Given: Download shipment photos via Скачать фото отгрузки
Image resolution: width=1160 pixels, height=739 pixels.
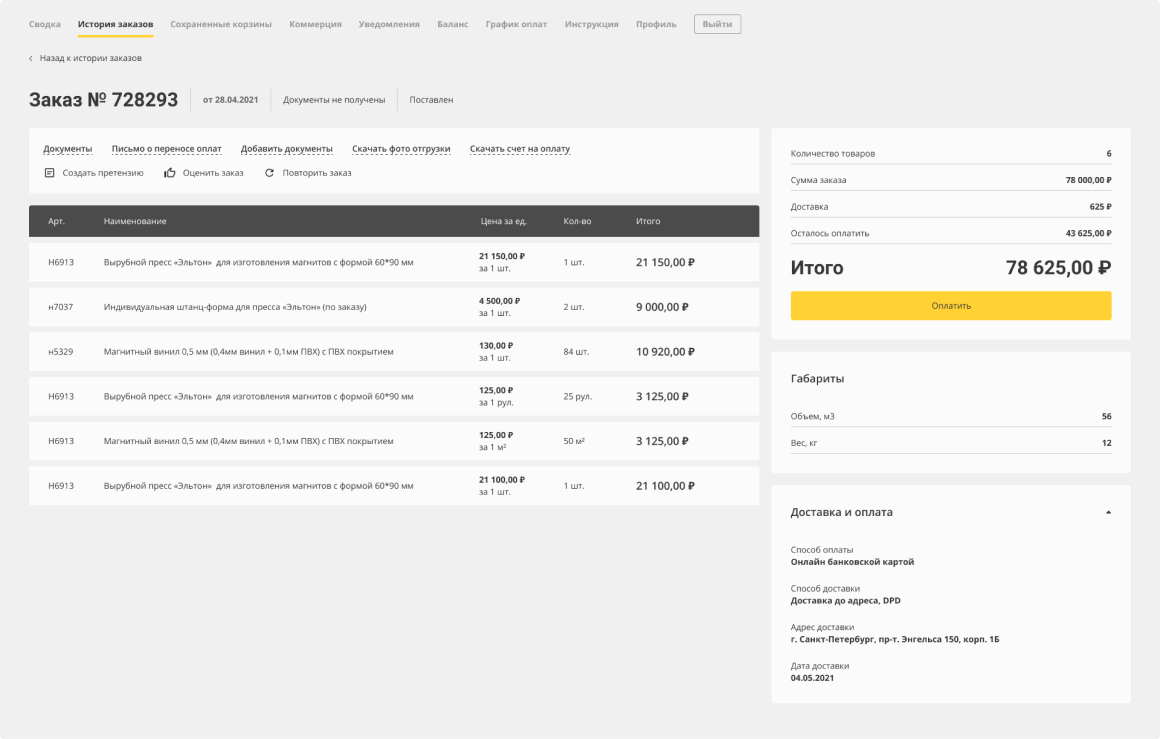Looking at the screenshot, I should click(401, 149).
